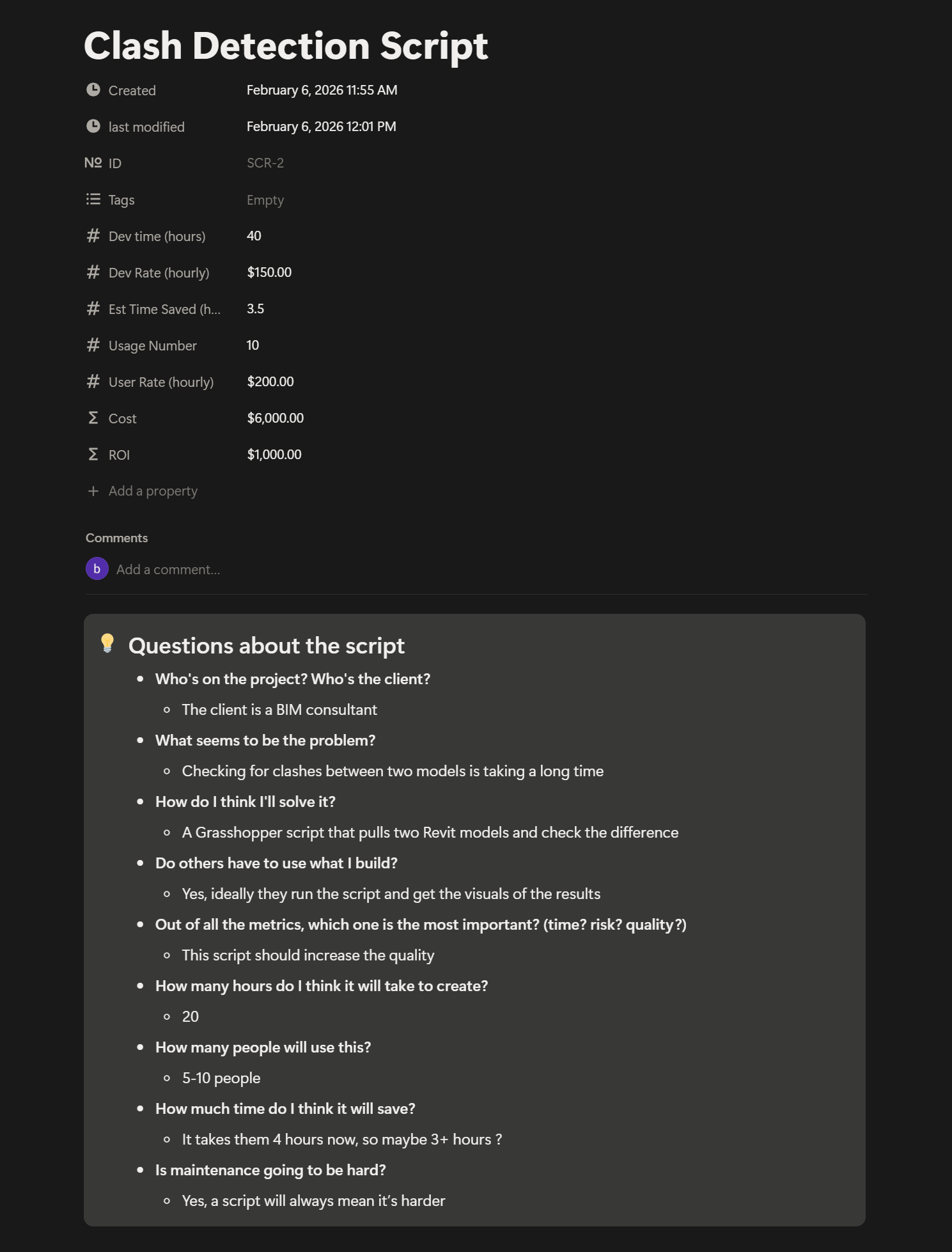Open the Dev Rate (hourly) property menu

(159, 273)
